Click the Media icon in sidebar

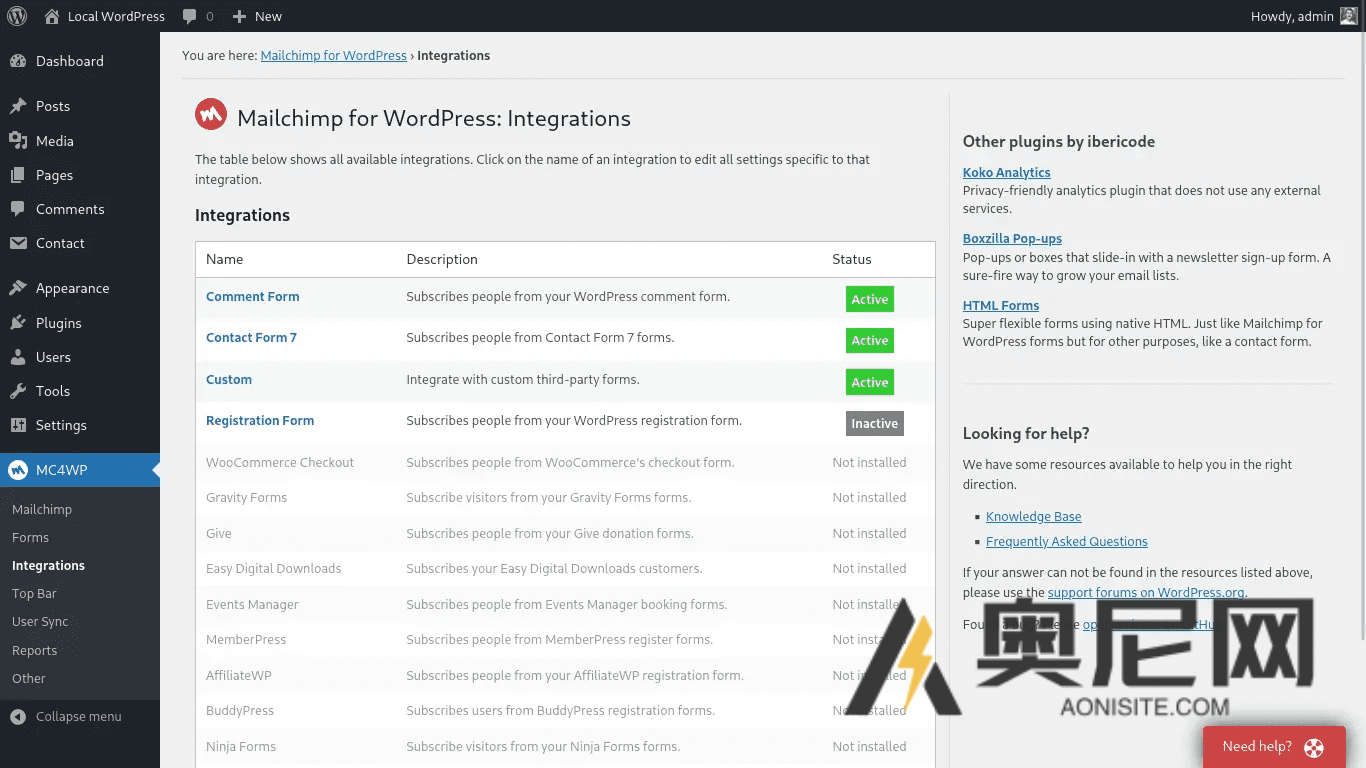click(18, 141)
